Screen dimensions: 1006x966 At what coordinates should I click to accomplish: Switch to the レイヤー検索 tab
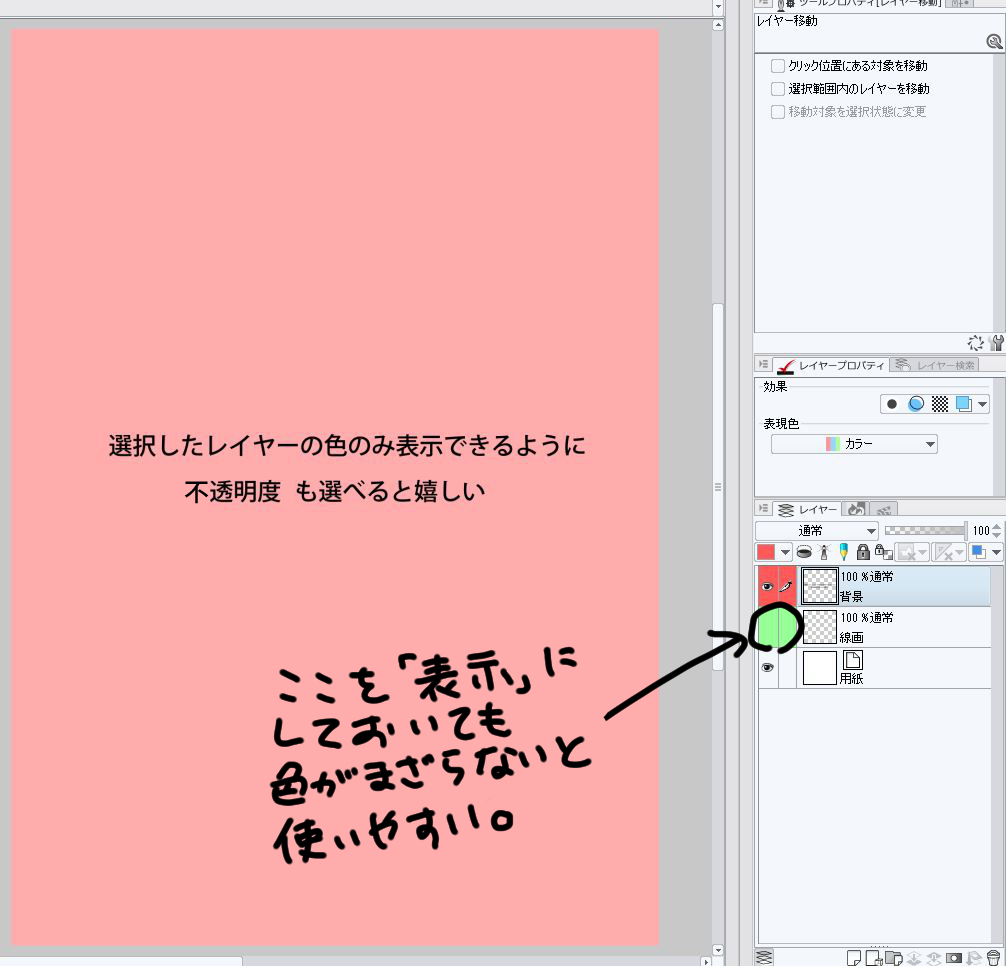[935, 365]
